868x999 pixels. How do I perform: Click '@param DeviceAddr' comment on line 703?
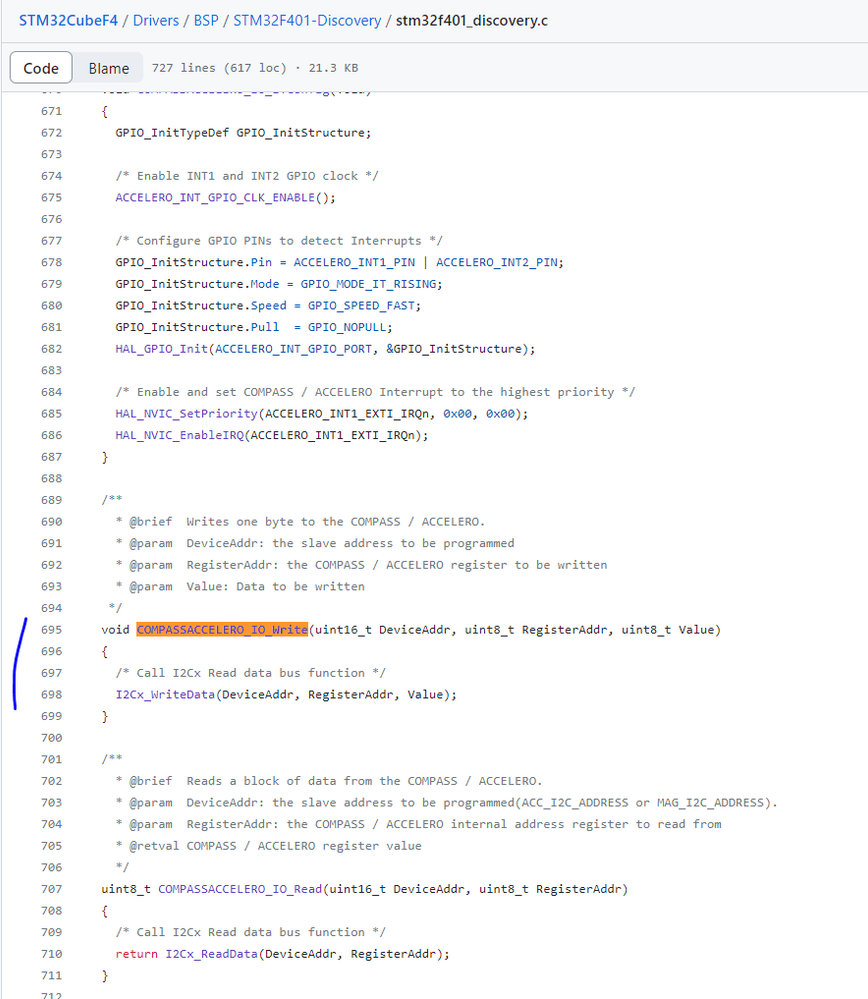[x=447, y=803]
